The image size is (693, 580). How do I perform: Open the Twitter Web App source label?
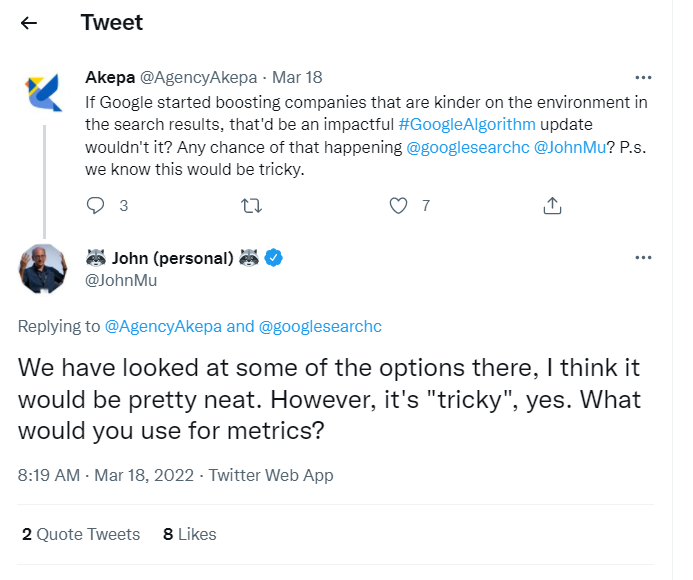pyautogui.click(x=271, y=475)
